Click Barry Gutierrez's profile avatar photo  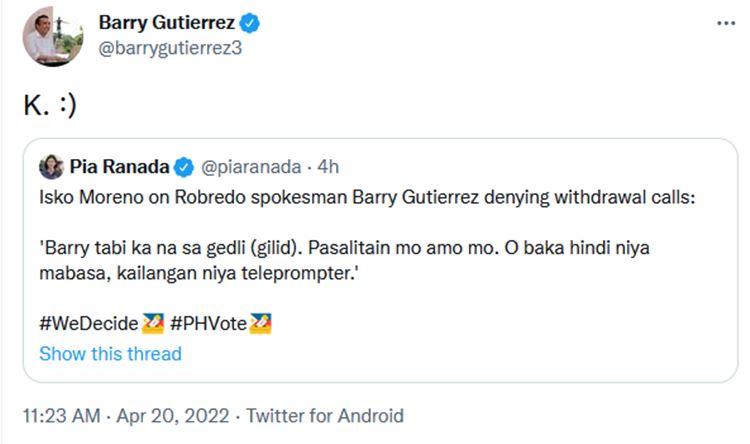(x=47, y=39)
